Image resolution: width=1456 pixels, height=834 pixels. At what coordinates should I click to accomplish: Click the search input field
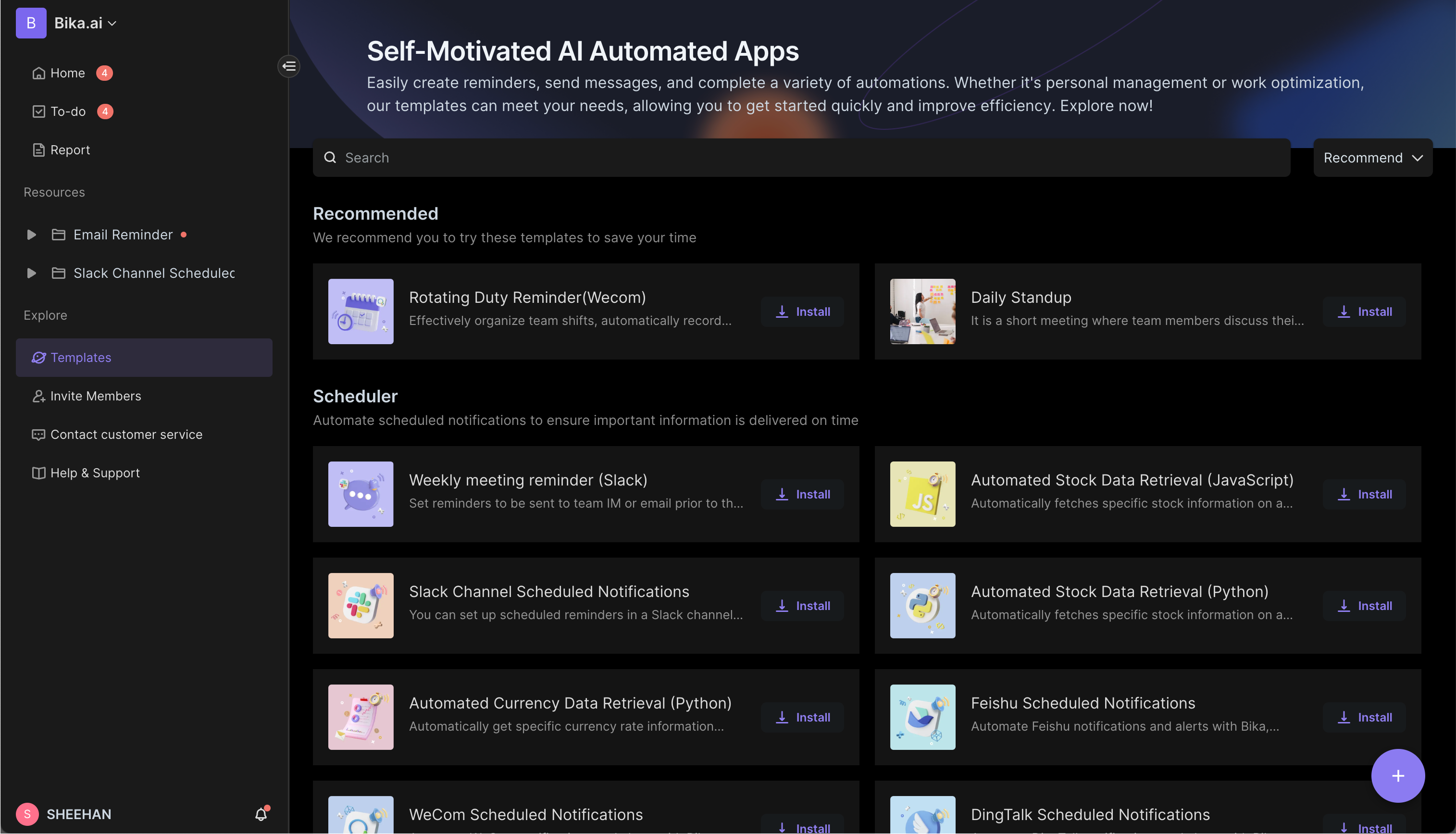[x=801, y=157]
